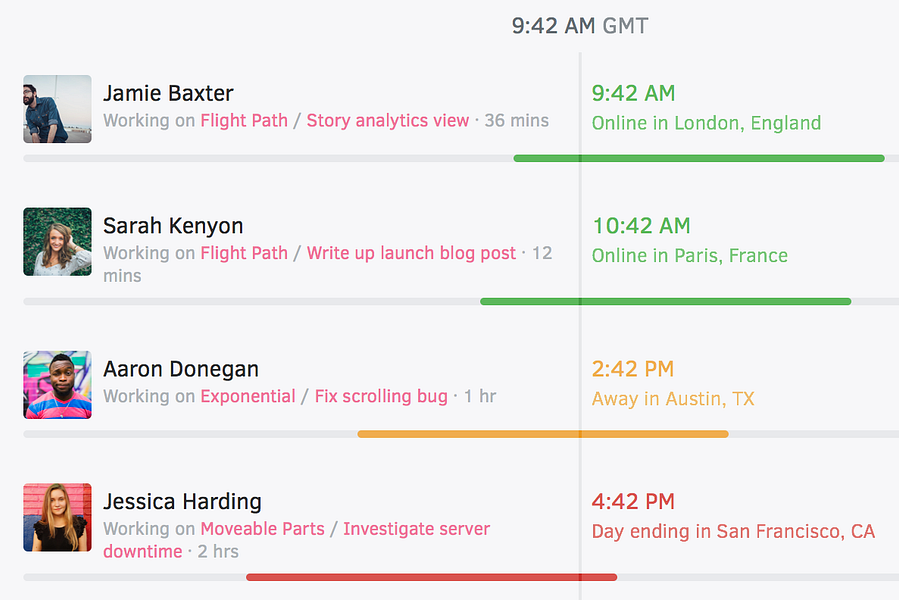The height and width of the screenshot is (600, 899).
Task: Click the Exponential project link
Action: (x=248, y=397)
